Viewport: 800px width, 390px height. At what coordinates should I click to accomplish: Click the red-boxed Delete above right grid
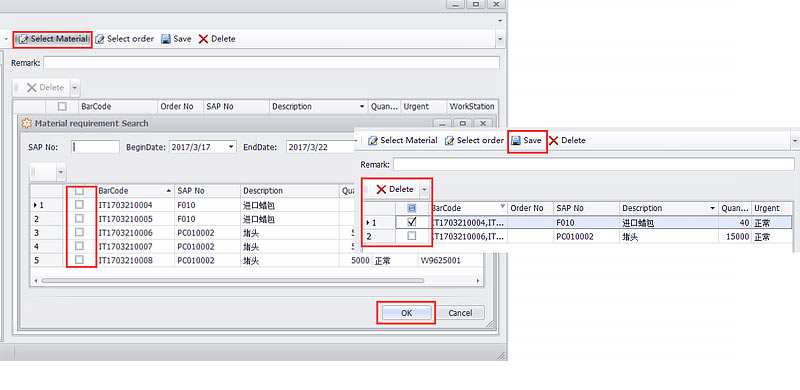395,189
